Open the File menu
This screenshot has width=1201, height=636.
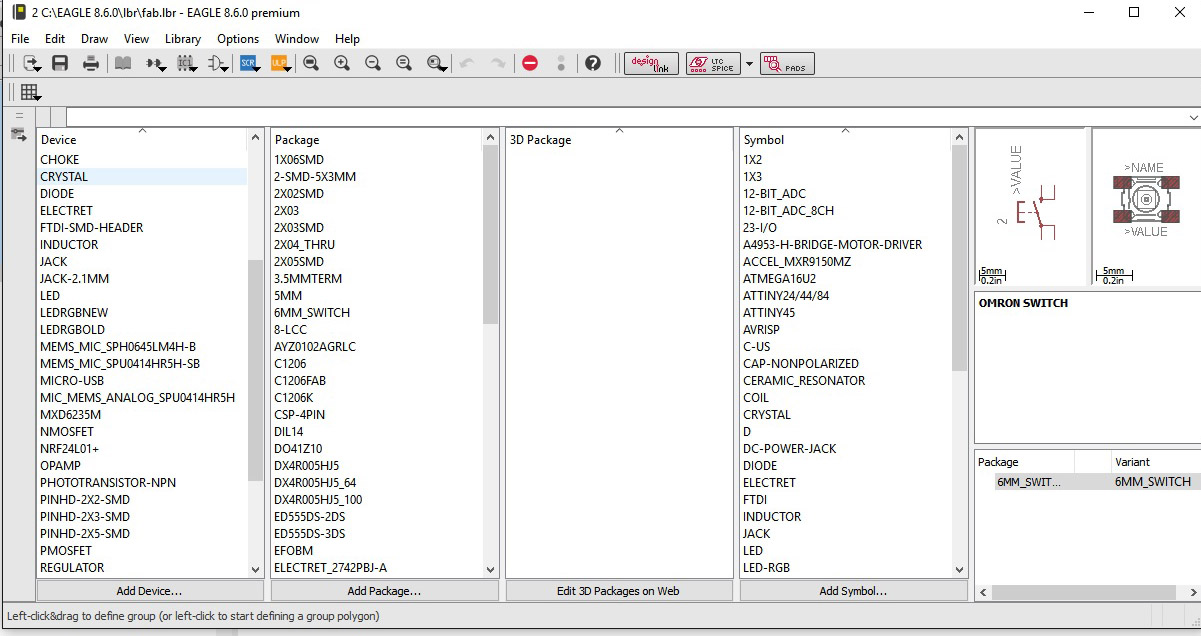20,39
